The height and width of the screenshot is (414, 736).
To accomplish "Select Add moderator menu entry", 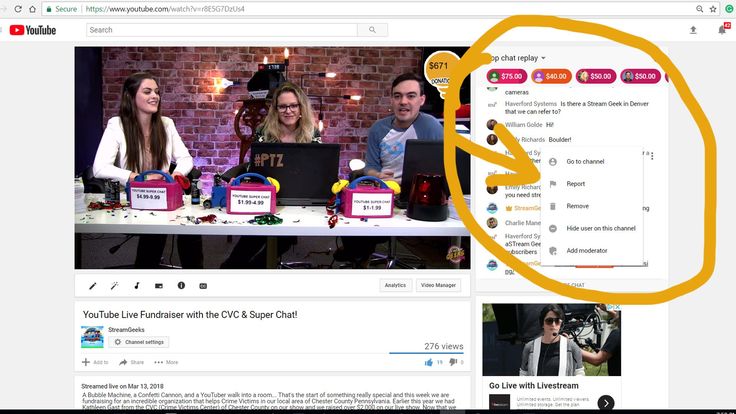I will tap(591, 251).
